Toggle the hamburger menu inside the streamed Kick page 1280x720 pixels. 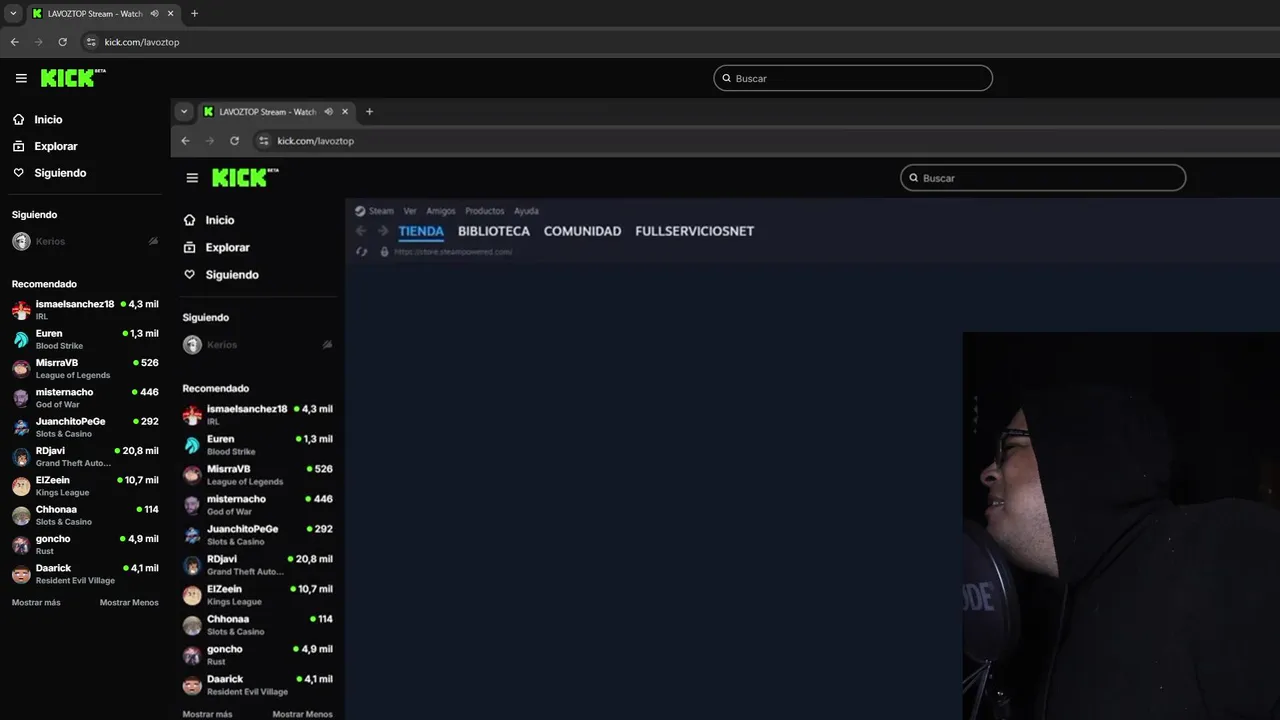tap(192, 178)
